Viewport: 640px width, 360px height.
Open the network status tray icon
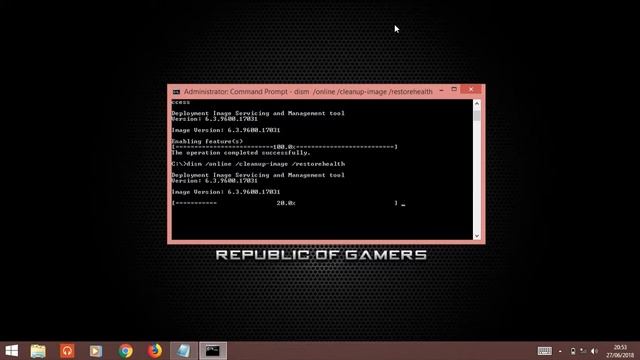[x=583, y=351]
